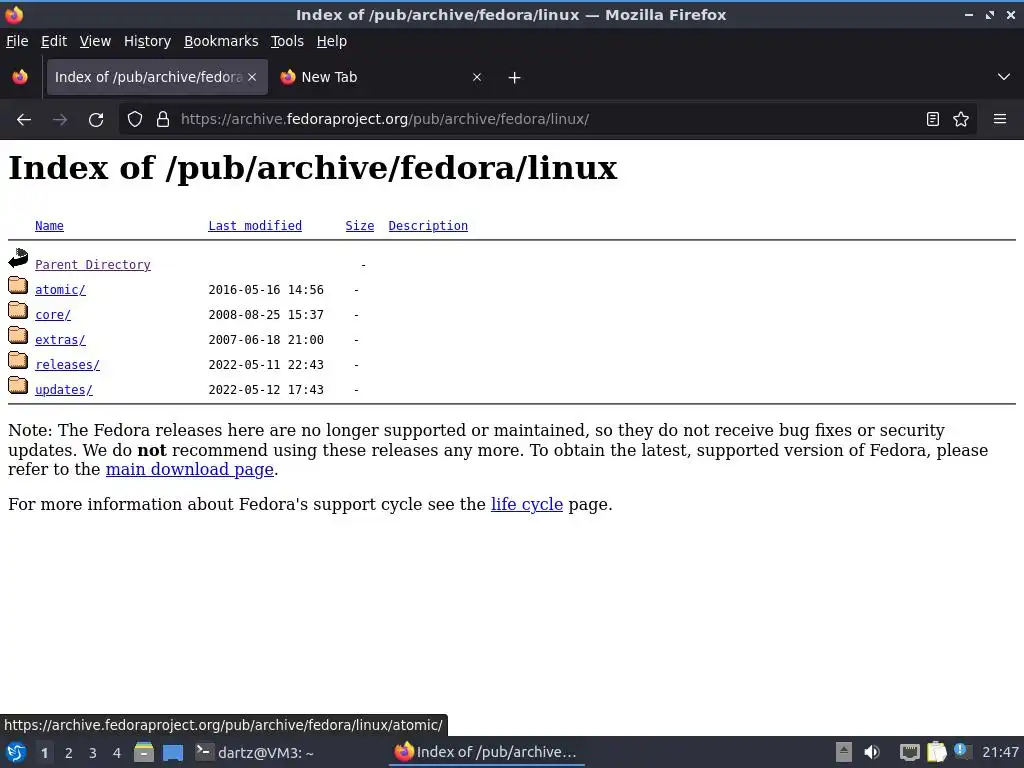
Task: Open the file manager taskbar icon
Action: 144,752
